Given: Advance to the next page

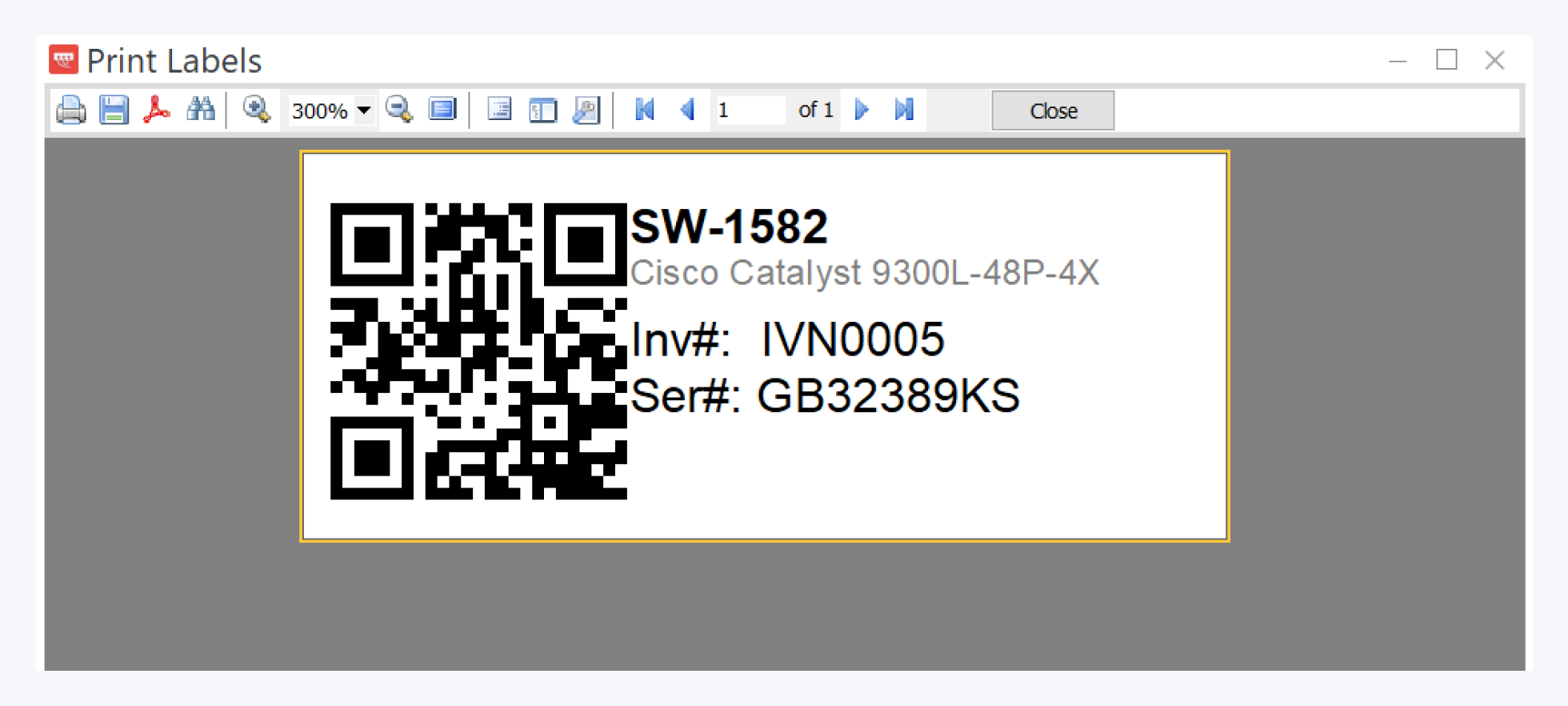Looking at the screenshot, I should (862, 110).
